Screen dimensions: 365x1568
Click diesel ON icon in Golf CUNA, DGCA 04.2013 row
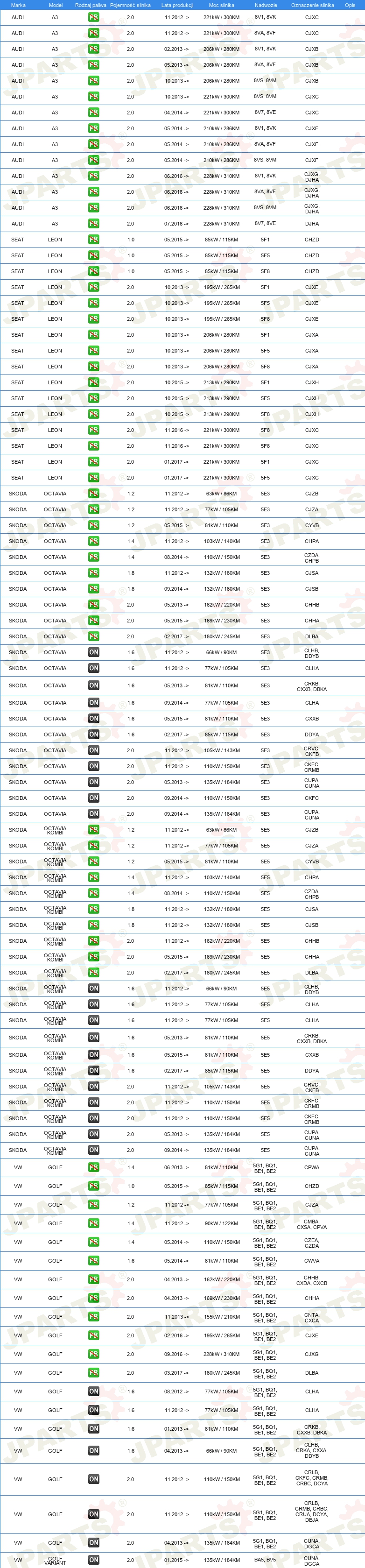point(94,1542)
